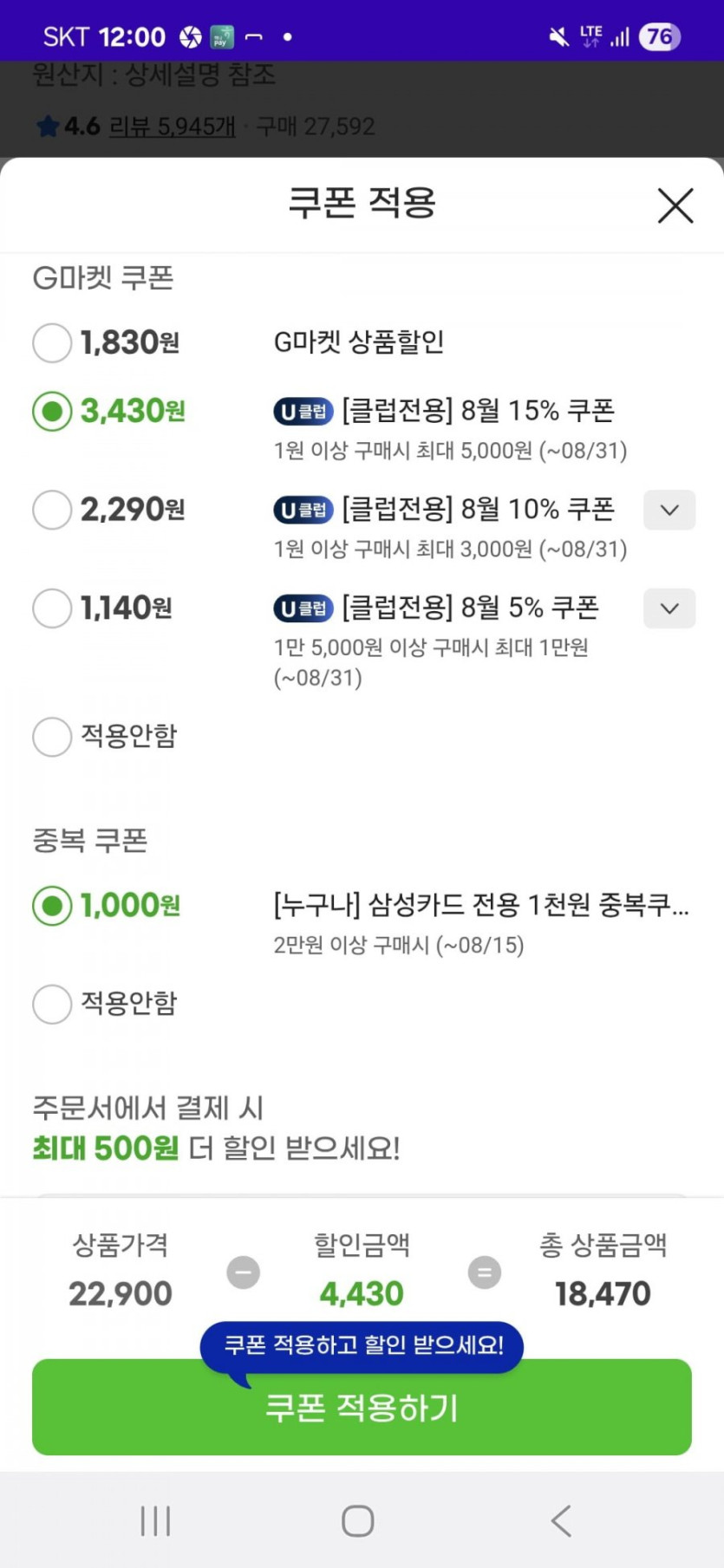This screenshot has width=724, height=1568.
Task: Tap the U클럽 badge on 10% coupon
Action: point(303,511)
